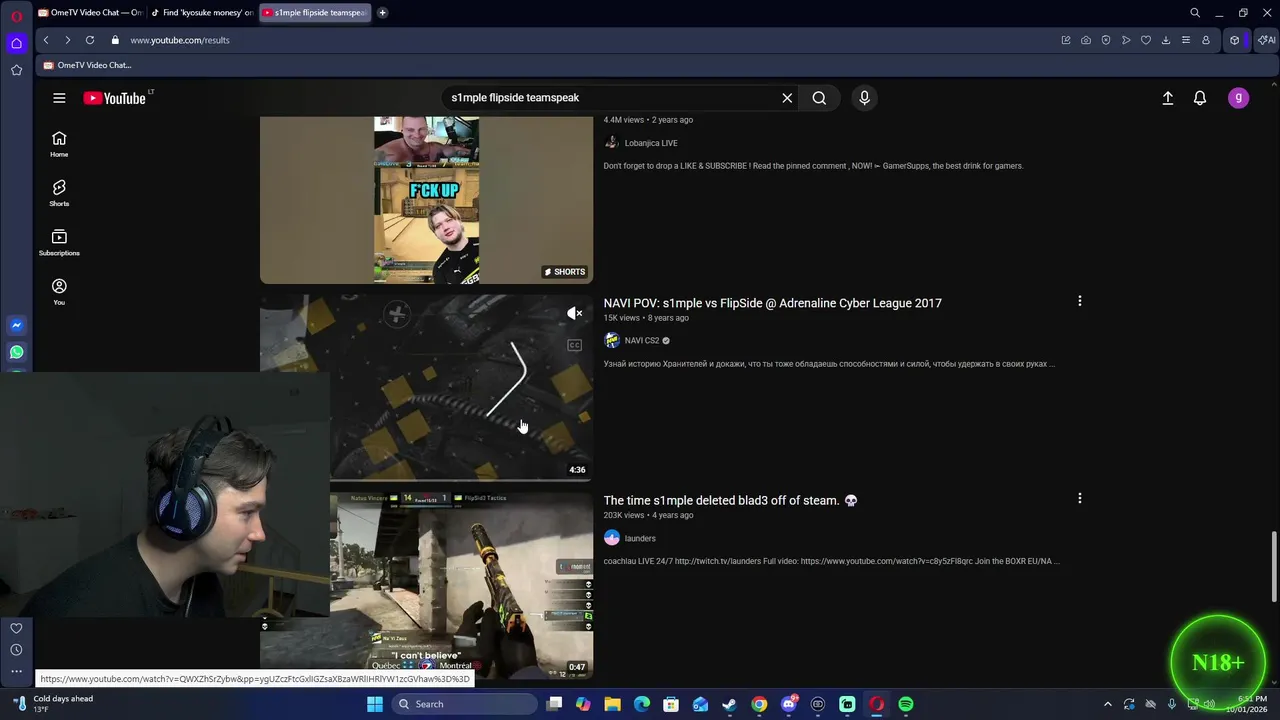1280x720 pixels.
Task: Clear the search box with the X
Action: pos(787,98)
